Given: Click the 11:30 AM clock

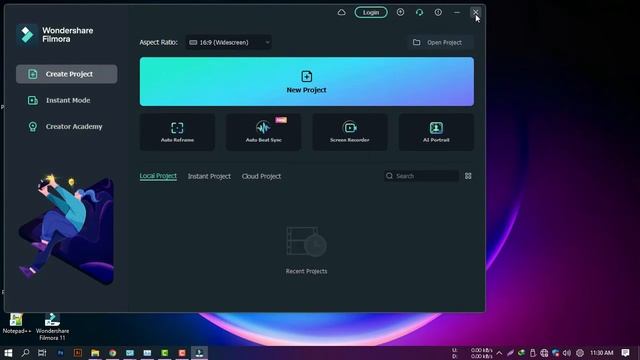Looking at the screenshot, I should 601,353.
